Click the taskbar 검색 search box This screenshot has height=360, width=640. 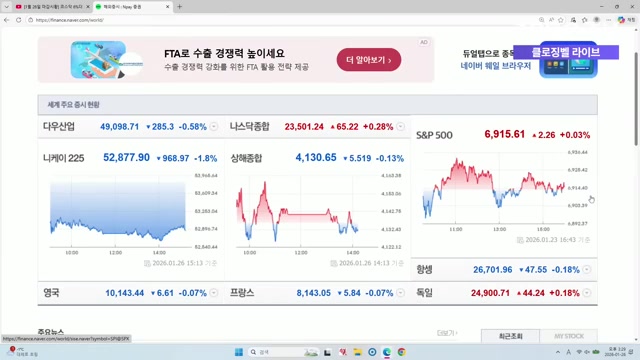tap(284, 352)
